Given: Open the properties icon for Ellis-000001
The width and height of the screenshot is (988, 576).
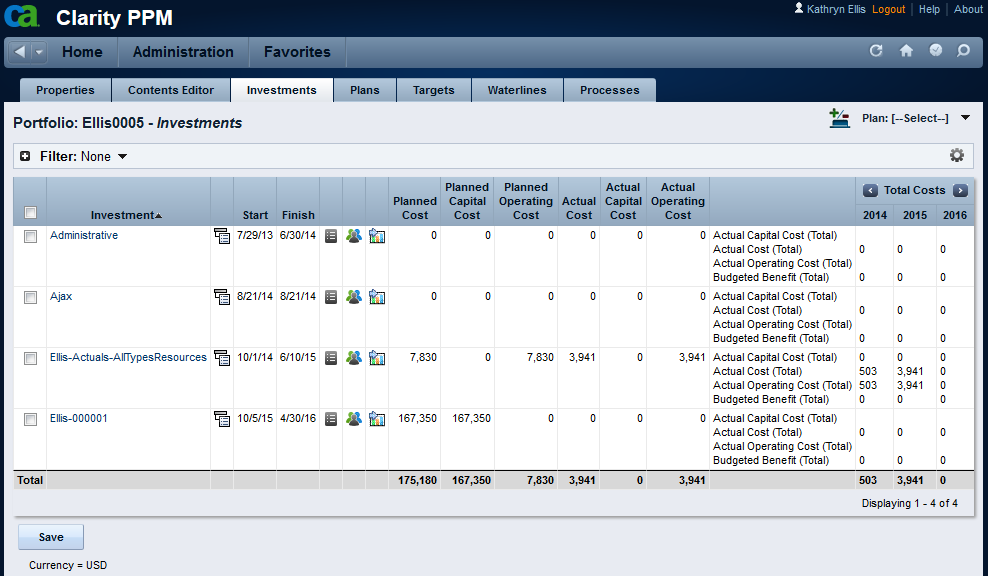Looking at the screenshot, I should [x=331, y=419].
